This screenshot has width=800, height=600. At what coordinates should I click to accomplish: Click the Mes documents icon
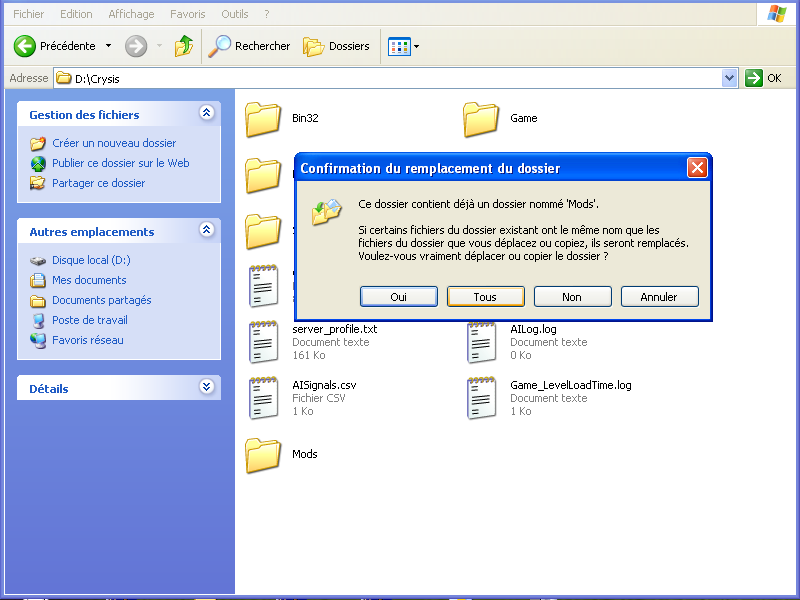38,280
